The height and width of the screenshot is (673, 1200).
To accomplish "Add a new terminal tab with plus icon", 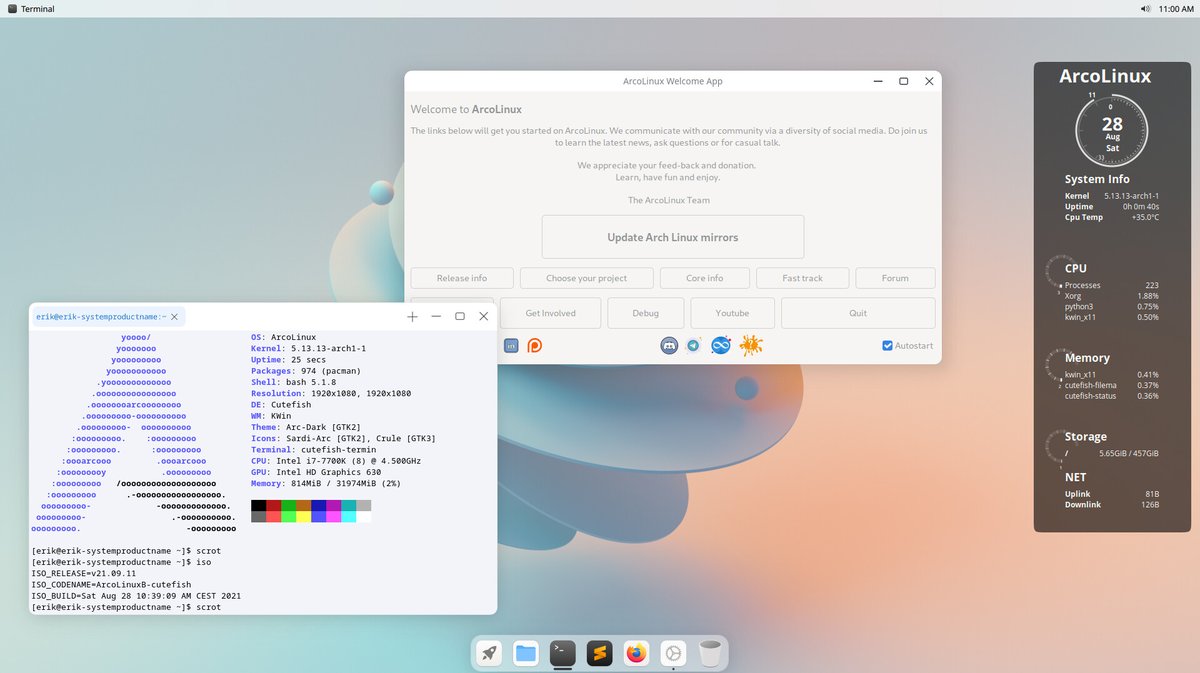I will pyautogui.click(x=412, y=316).
